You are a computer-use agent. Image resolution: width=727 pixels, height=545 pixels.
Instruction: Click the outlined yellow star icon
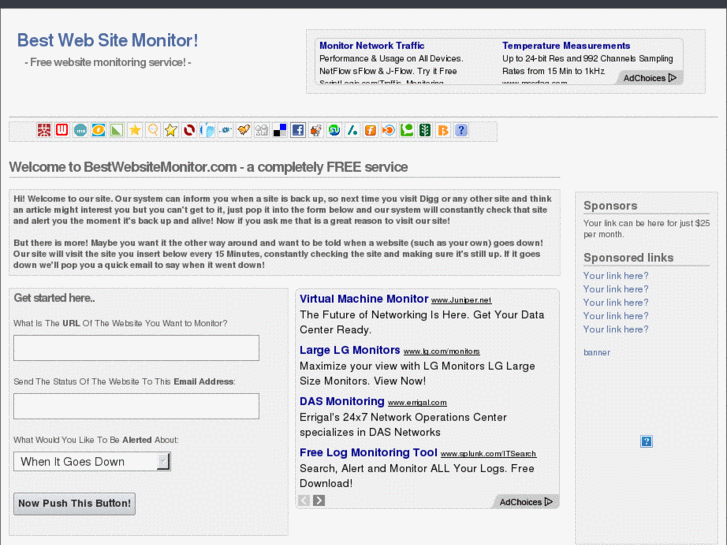pos(171,130)
